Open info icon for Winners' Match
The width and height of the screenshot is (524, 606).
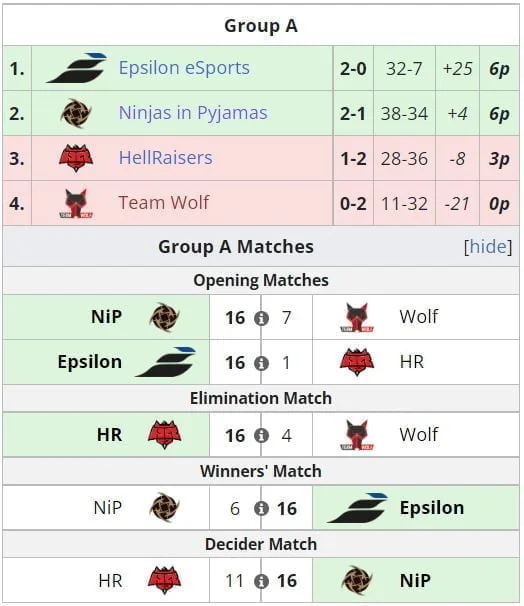[x=261, y=509]
